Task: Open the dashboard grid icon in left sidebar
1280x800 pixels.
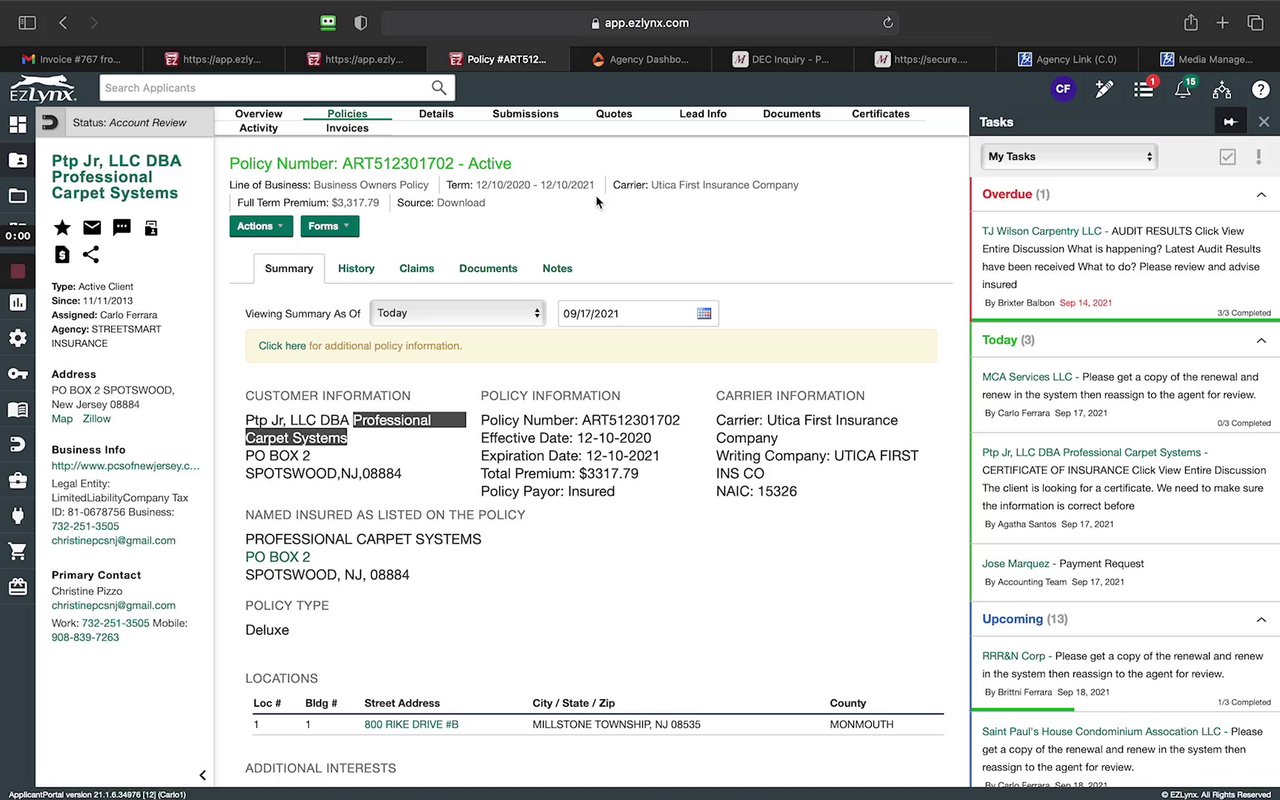Action: (17, 125)
